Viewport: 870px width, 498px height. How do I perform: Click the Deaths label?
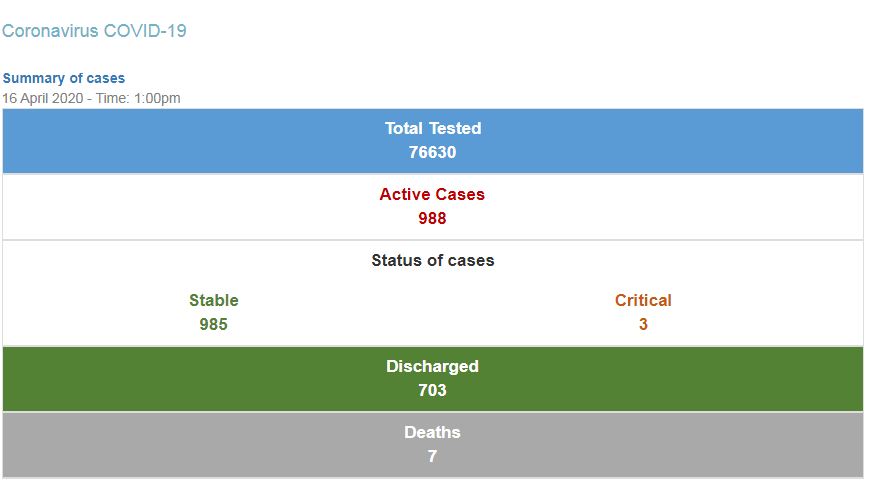432,432
